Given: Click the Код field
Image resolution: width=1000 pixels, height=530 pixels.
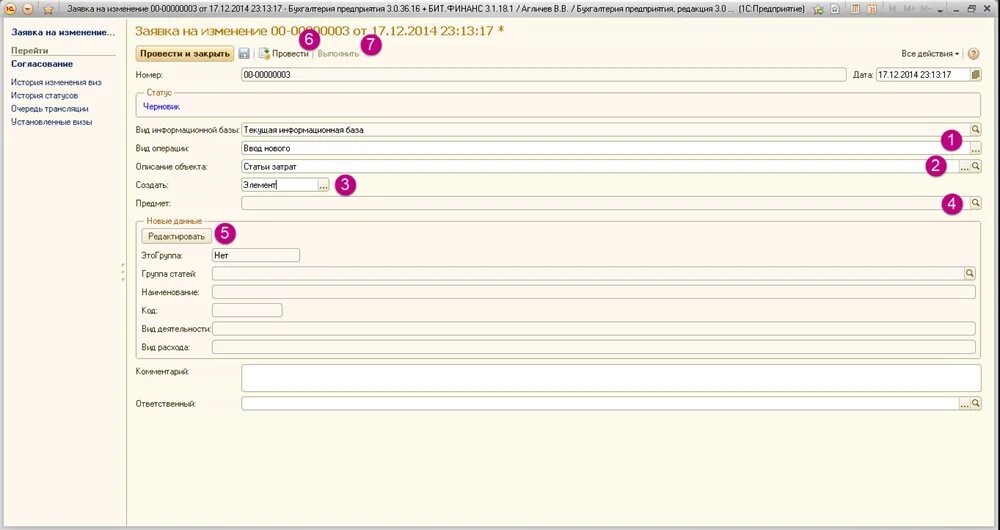Looking at the screenshot, I should 247,311.
